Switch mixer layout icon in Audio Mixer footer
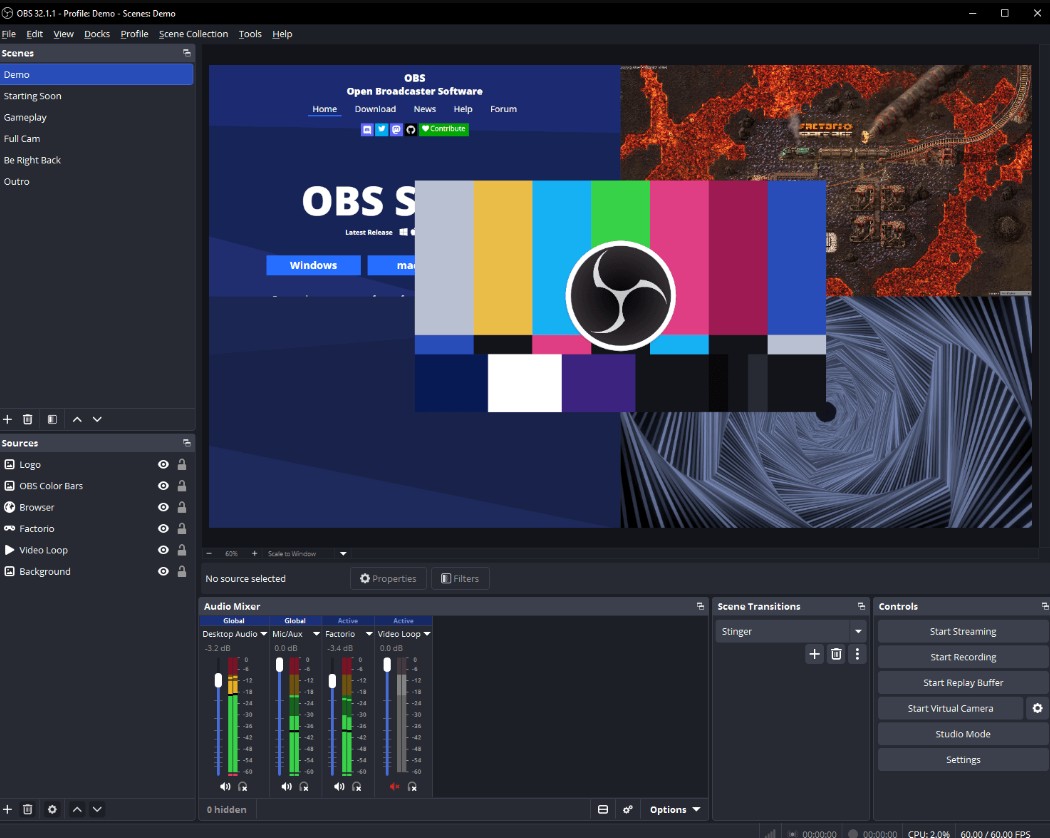The image size is (1050, 838). pos(603,809)
